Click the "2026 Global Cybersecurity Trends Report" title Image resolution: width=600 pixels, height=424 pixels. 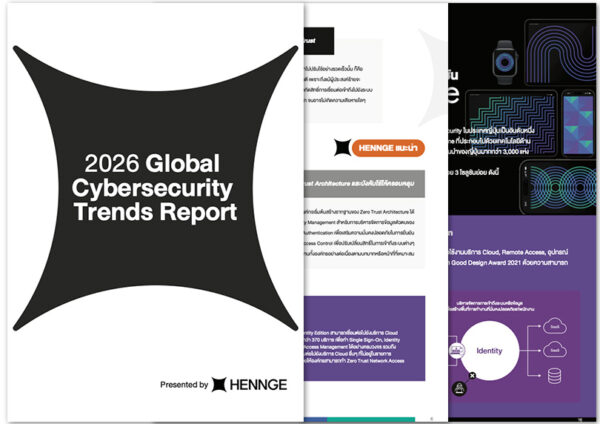[154, 188]
